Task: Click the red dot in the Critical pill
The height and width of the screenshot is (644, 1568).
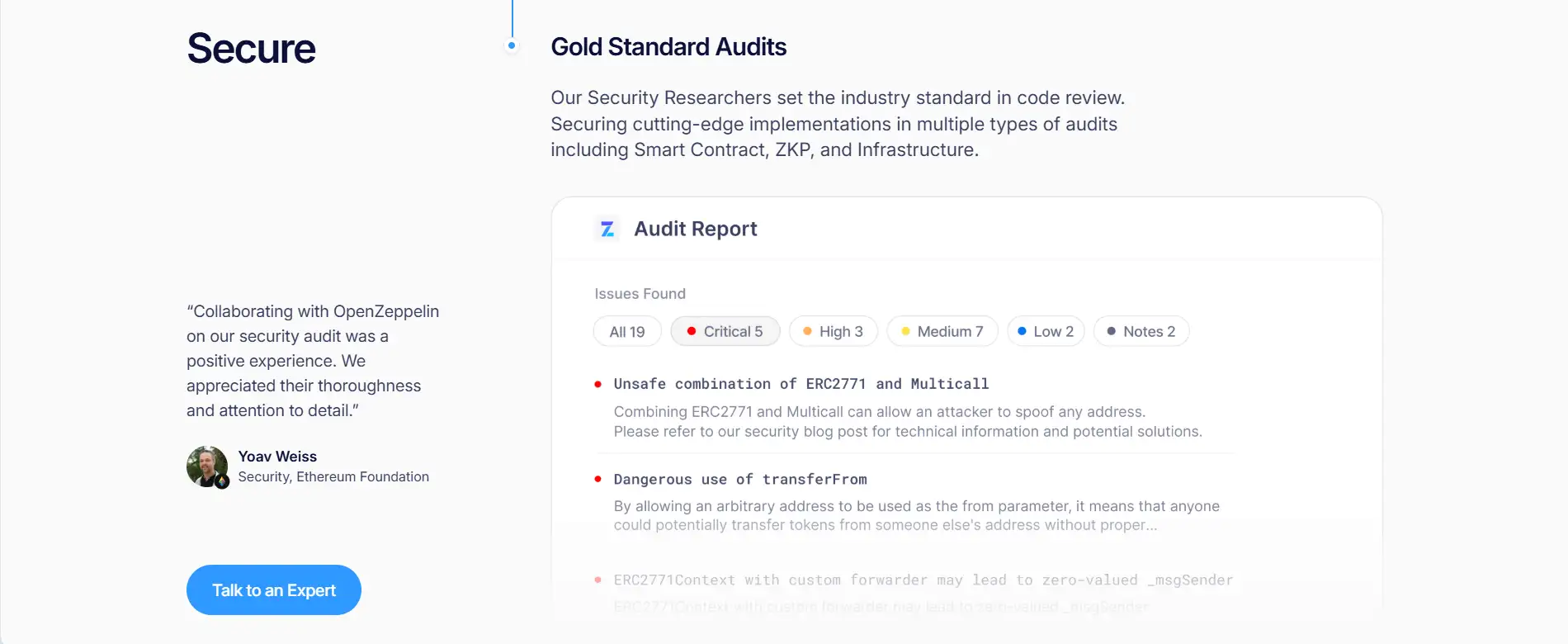Action: 692,331
